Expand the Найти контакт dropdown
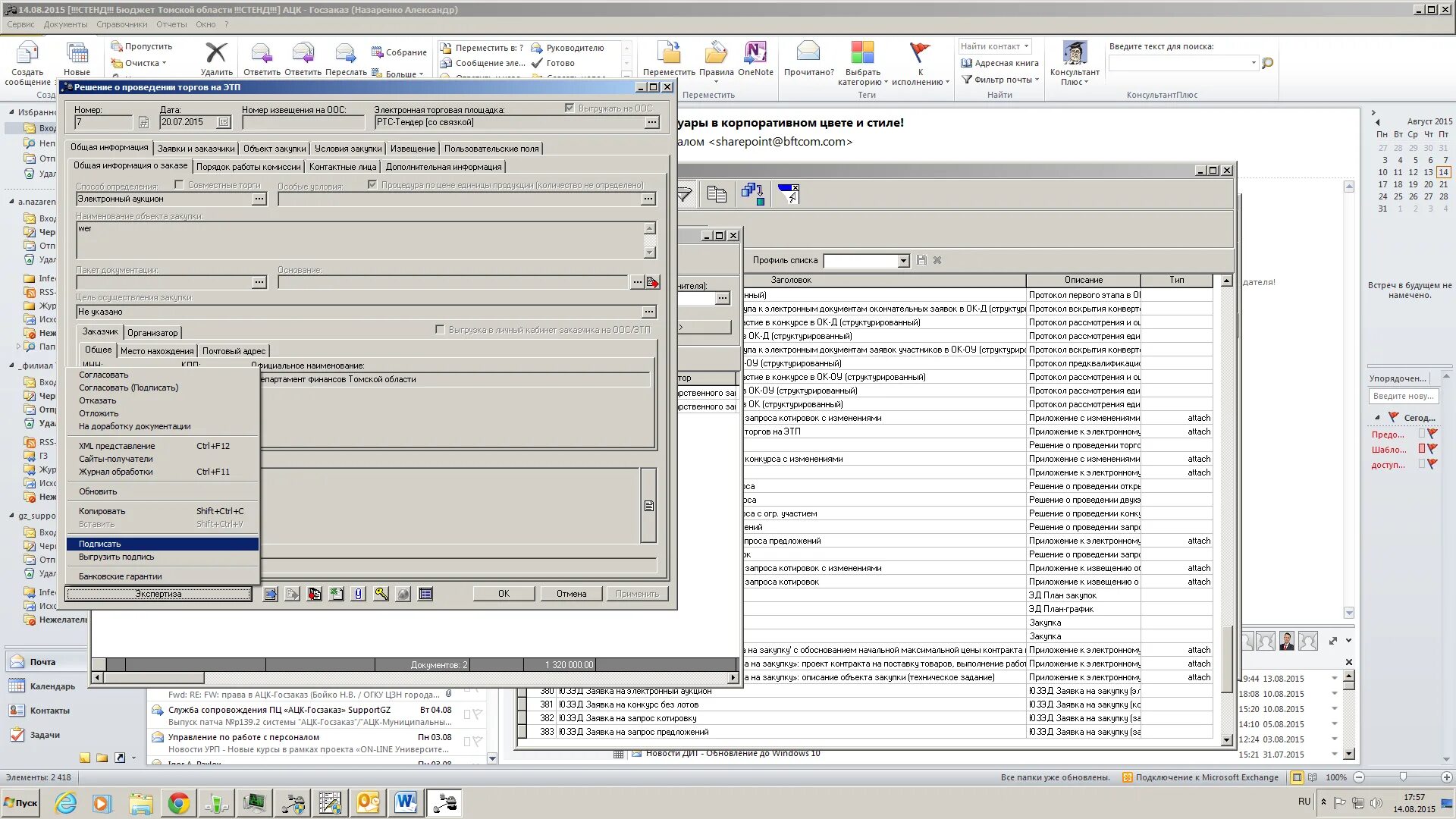The height and width of the screenshot is (819, 1456). tap(1026, 46)
